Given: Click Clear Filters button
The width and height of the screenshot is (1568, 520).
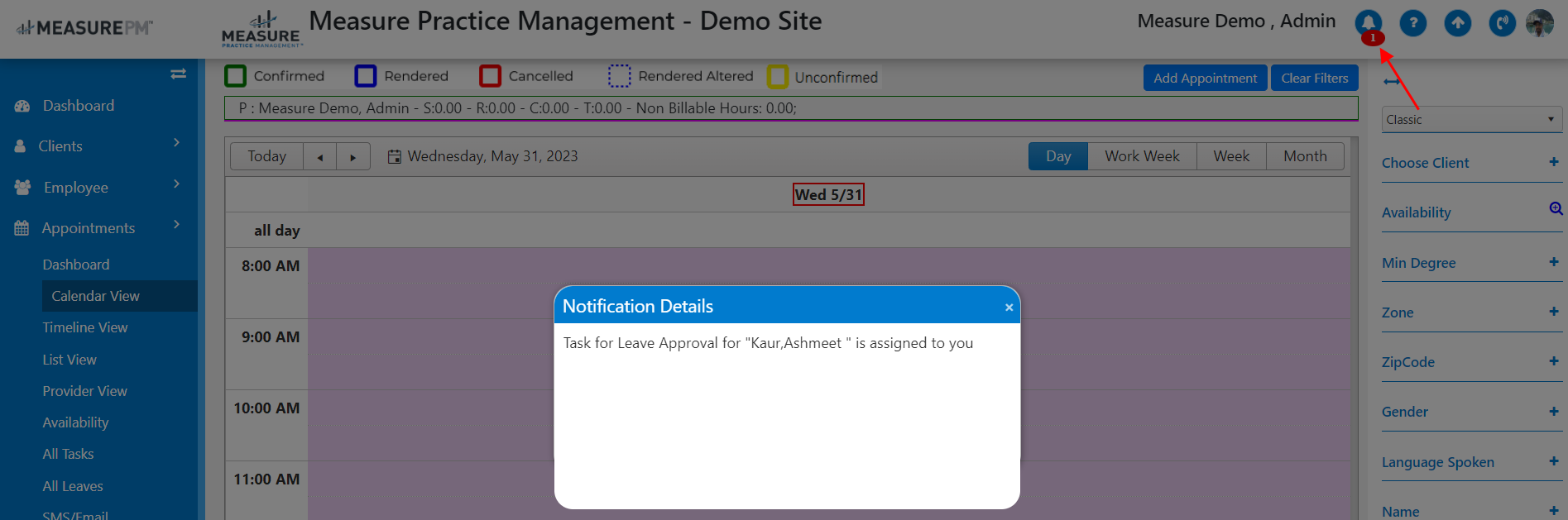Looking at the screenshot, I should point(1315,78).
